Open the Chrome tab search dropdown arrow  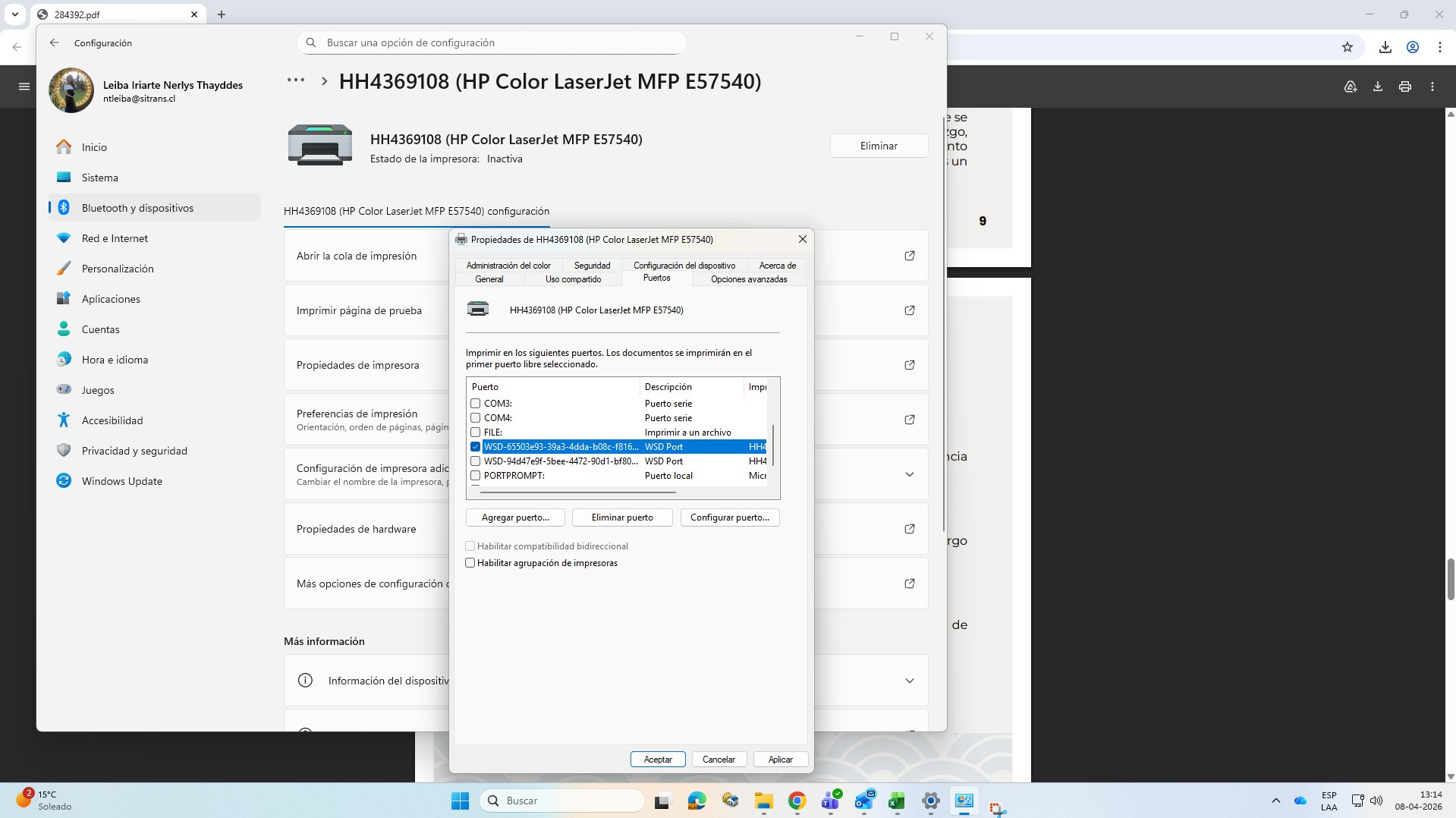tap(14, 14)
